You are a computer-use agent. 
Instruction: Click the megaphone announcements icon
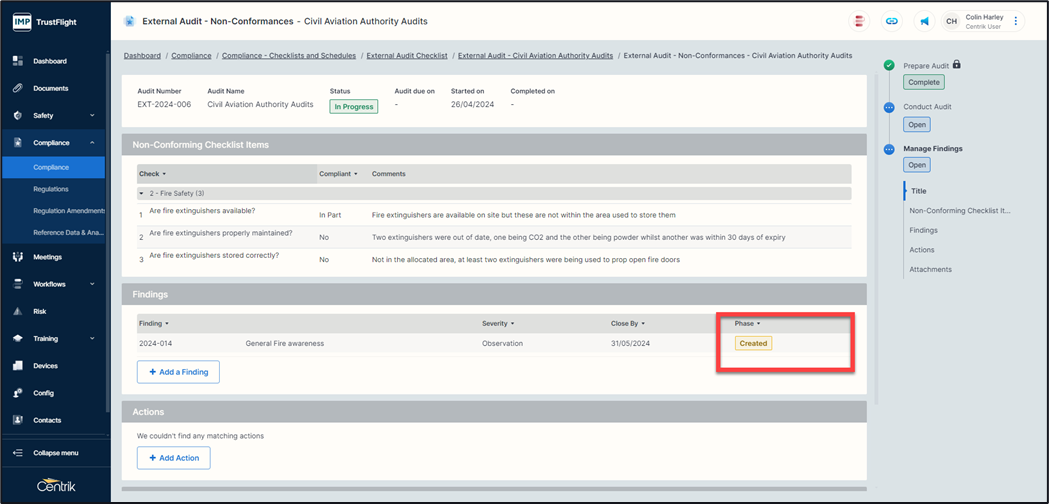[924, 21]
